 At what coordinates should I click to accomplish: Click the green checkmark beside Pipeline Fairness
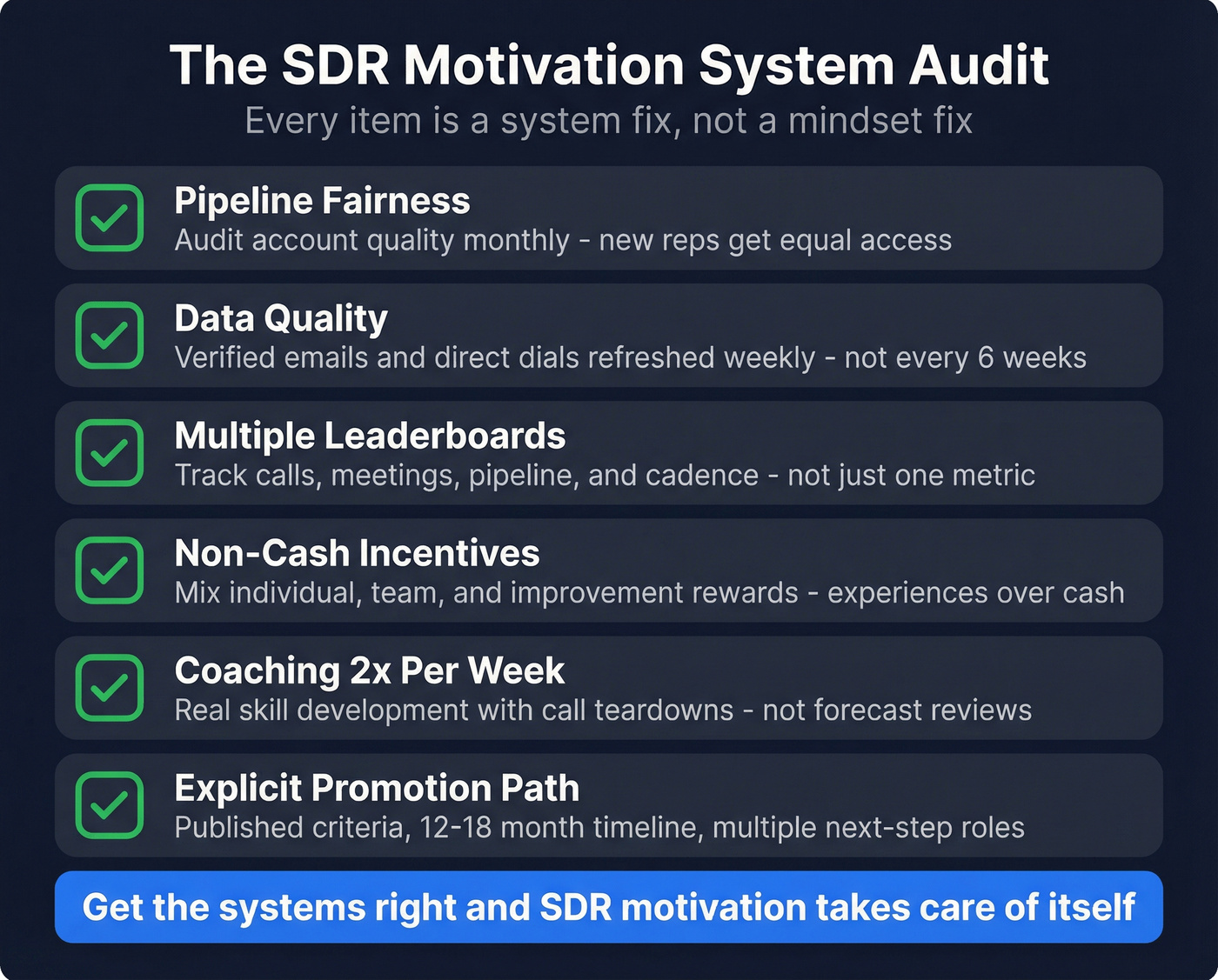point(110,217)
